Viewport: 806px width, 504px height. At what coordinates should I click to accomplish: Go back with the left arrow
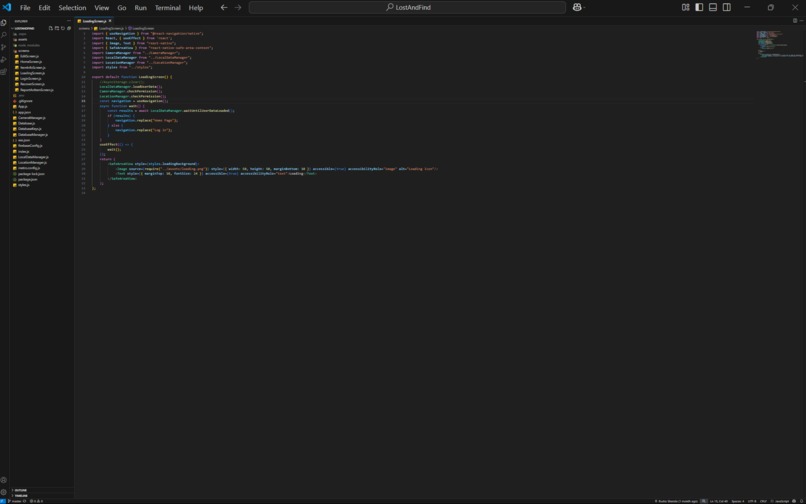click(x=224, y=8)
